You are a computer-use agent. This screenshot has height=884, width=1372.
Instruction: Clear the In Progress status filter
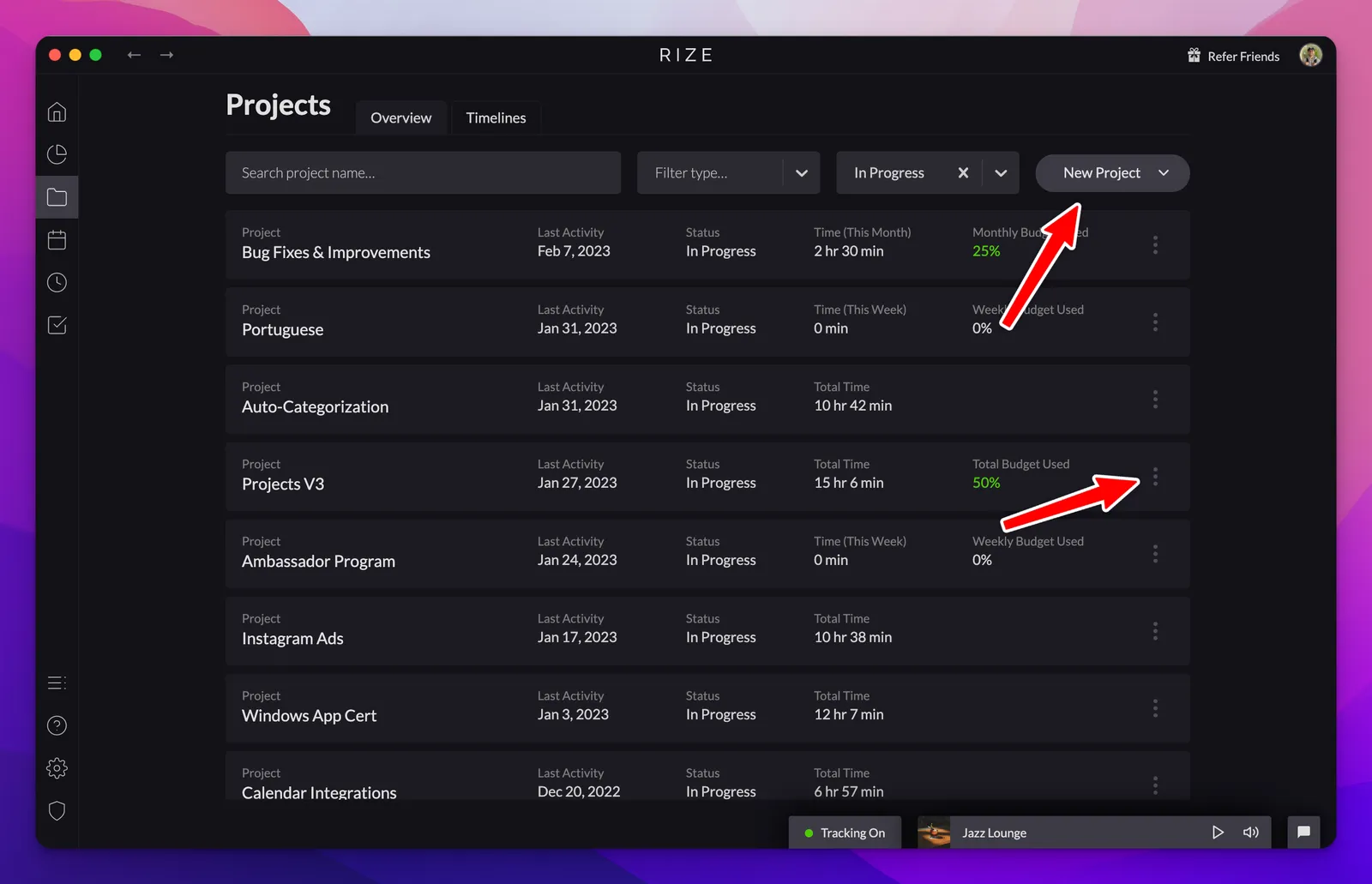(x=963, y=172)
